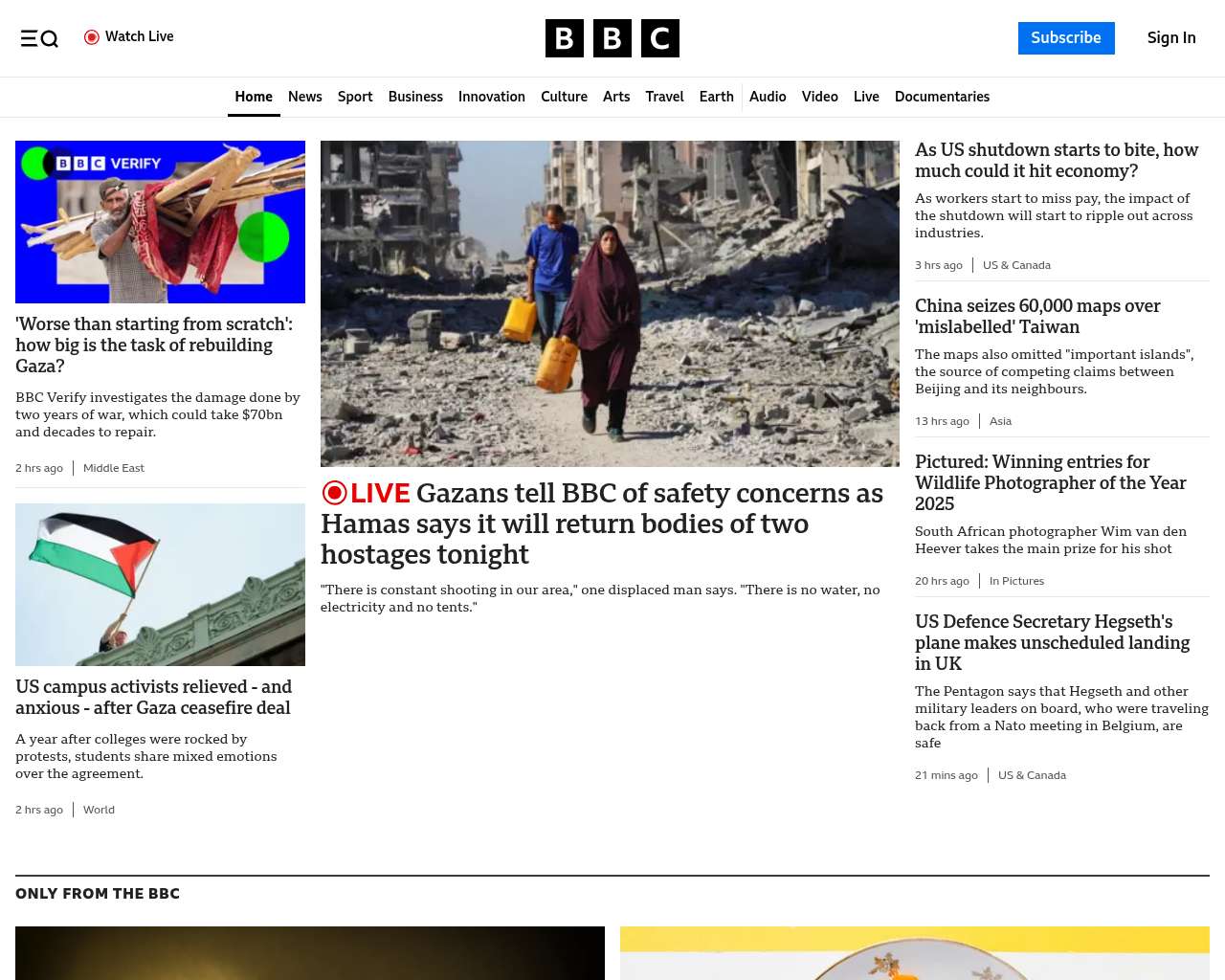This screenshot has width=1225, height=980.
Task: Open the BBC Verify Gaza rebuilding thumbnail
Action: coord(160,222)
